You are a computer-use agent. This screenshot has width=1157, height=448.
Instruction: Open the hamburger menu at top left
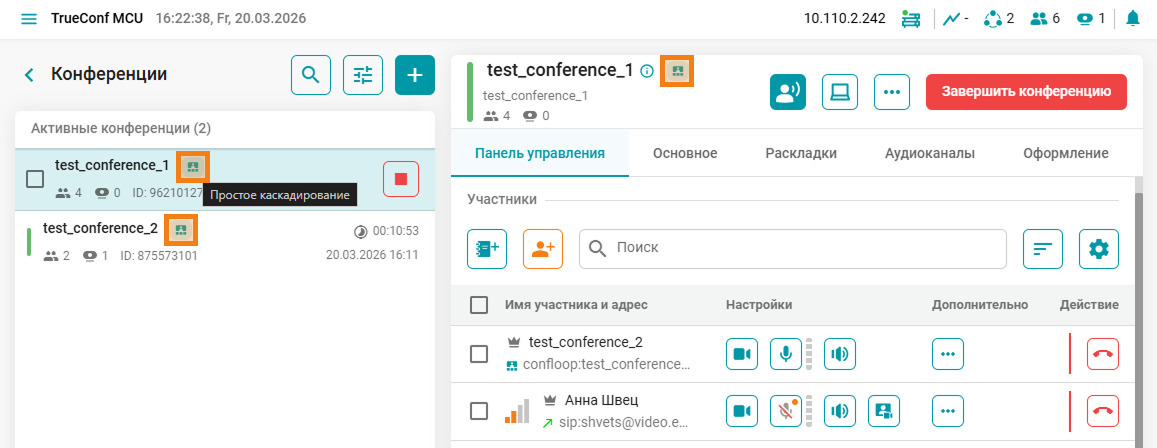tap(28, 19)
